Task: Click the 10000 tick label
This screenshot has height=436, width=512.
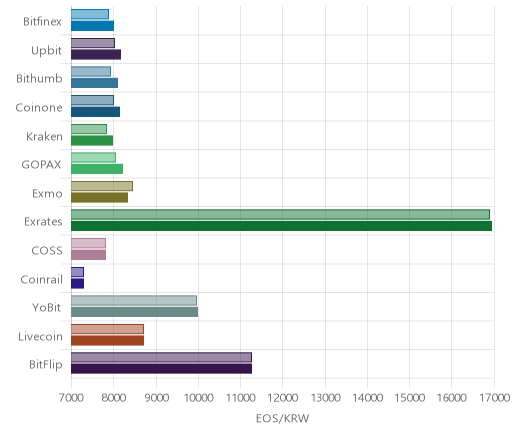Action: (198, 398)
